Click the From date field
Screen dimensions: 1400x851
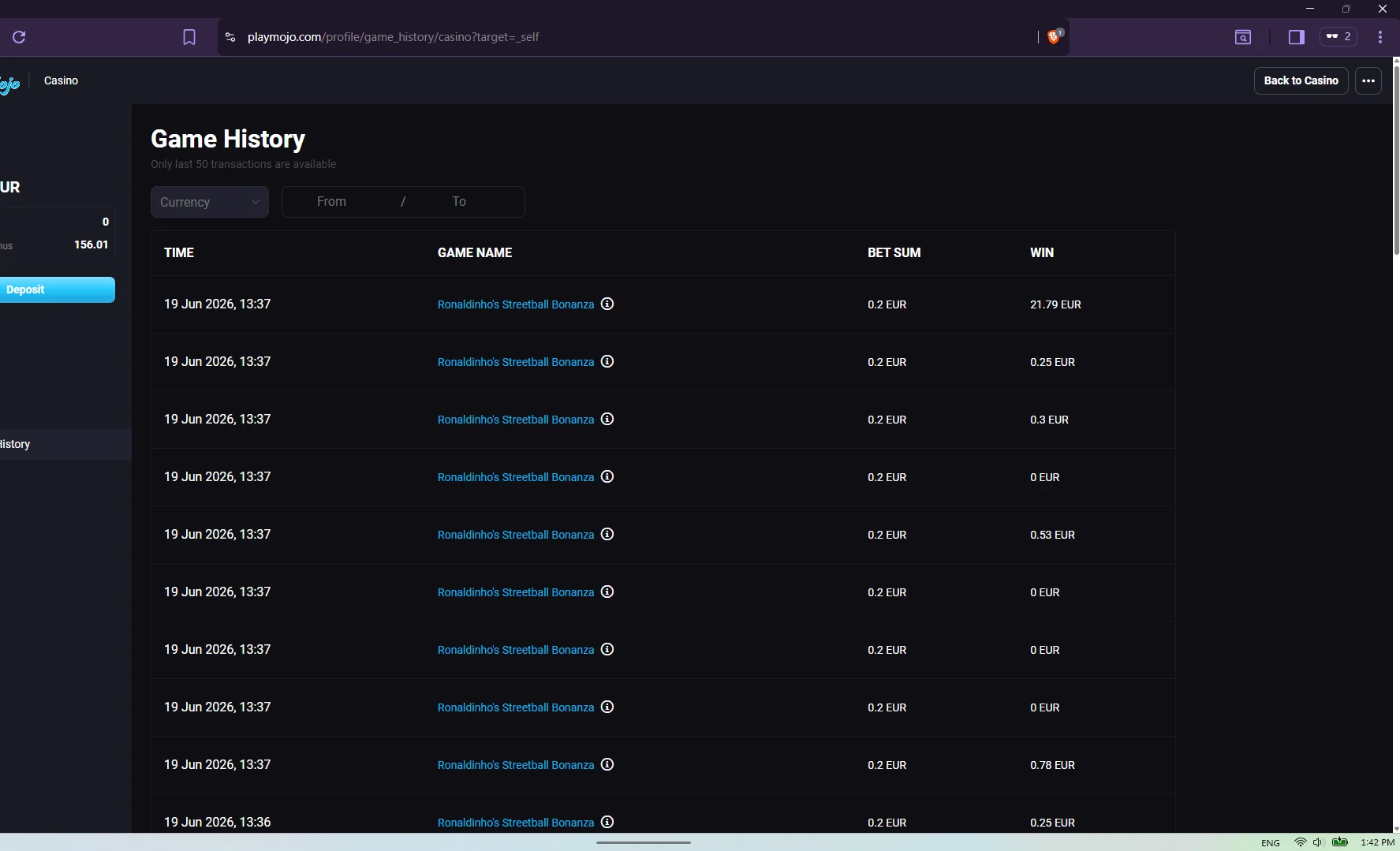coord(331,202)
